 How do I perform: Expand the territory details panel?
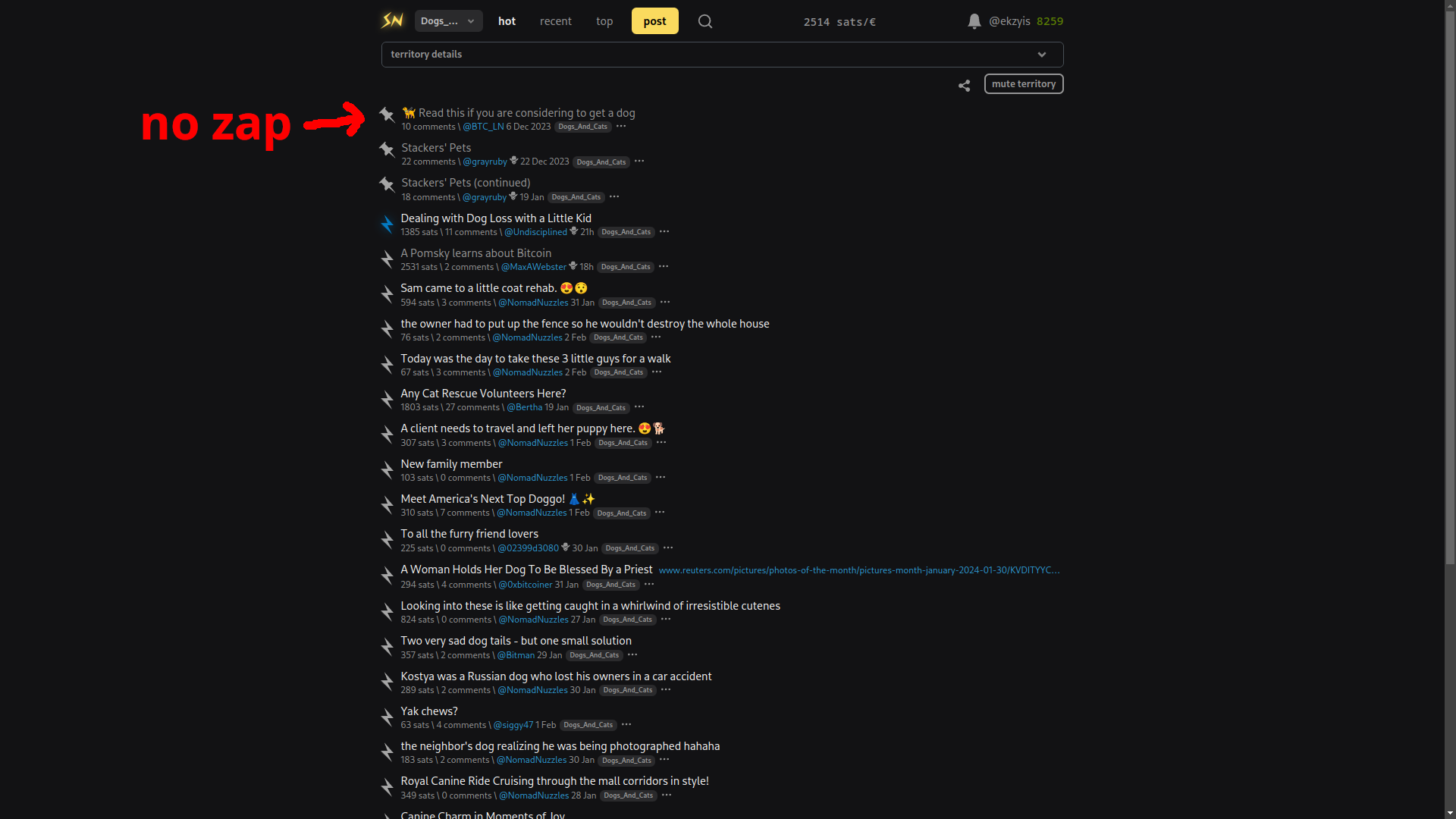coord(722,55)
